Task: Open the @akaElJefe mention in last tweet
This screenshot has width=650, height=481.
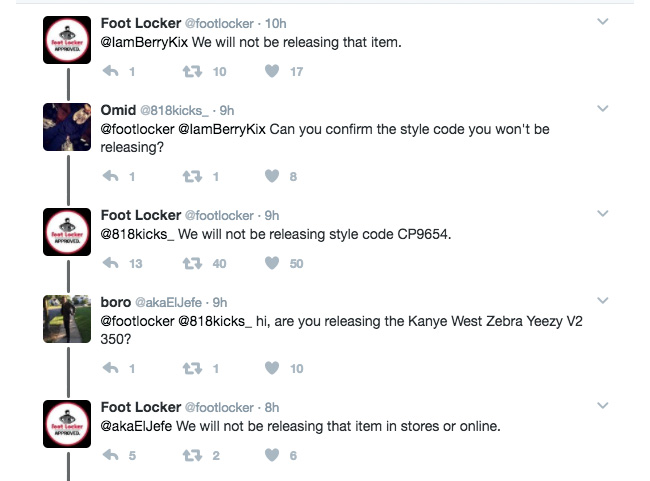Action: point(138,426)
